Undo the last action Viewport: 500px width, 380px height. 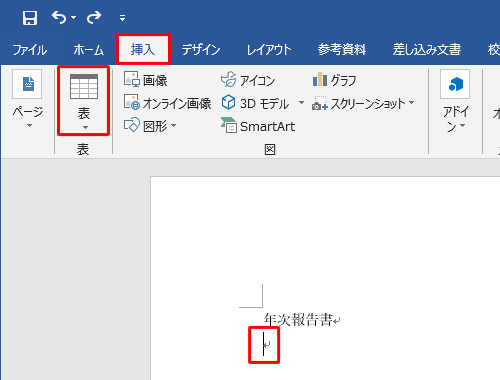click(59, 17)
